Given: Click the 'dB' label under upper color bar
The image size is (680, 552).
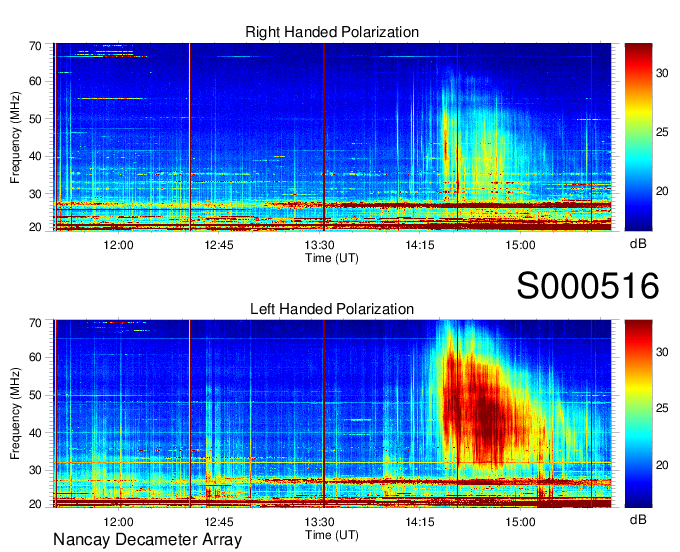Looking at the screenshot, I should click(x=638, y=244).
